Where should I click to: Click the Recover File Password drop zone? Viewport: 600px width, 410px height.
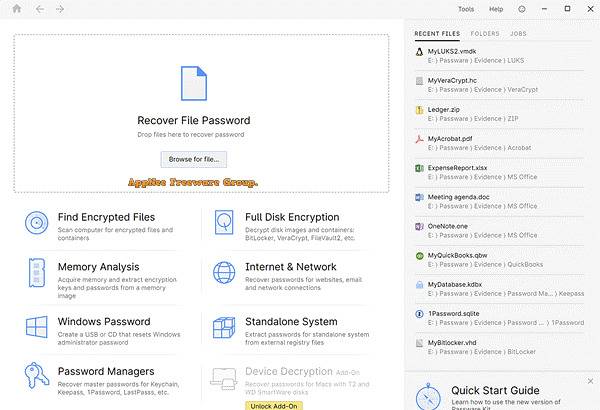coord(201,113)
